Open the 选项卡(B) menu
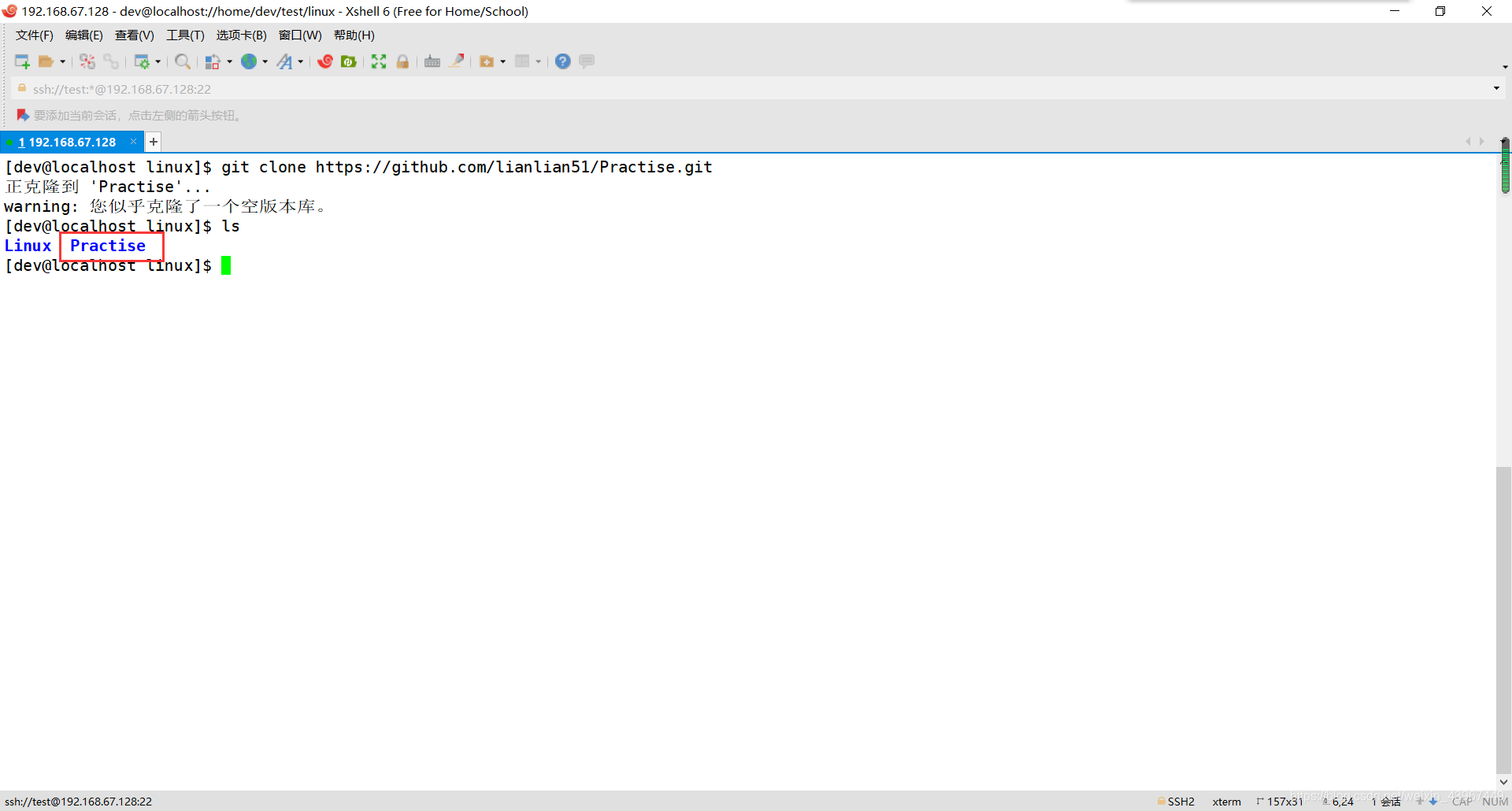This screenshot has height=811, width=1512. point(241,35)
